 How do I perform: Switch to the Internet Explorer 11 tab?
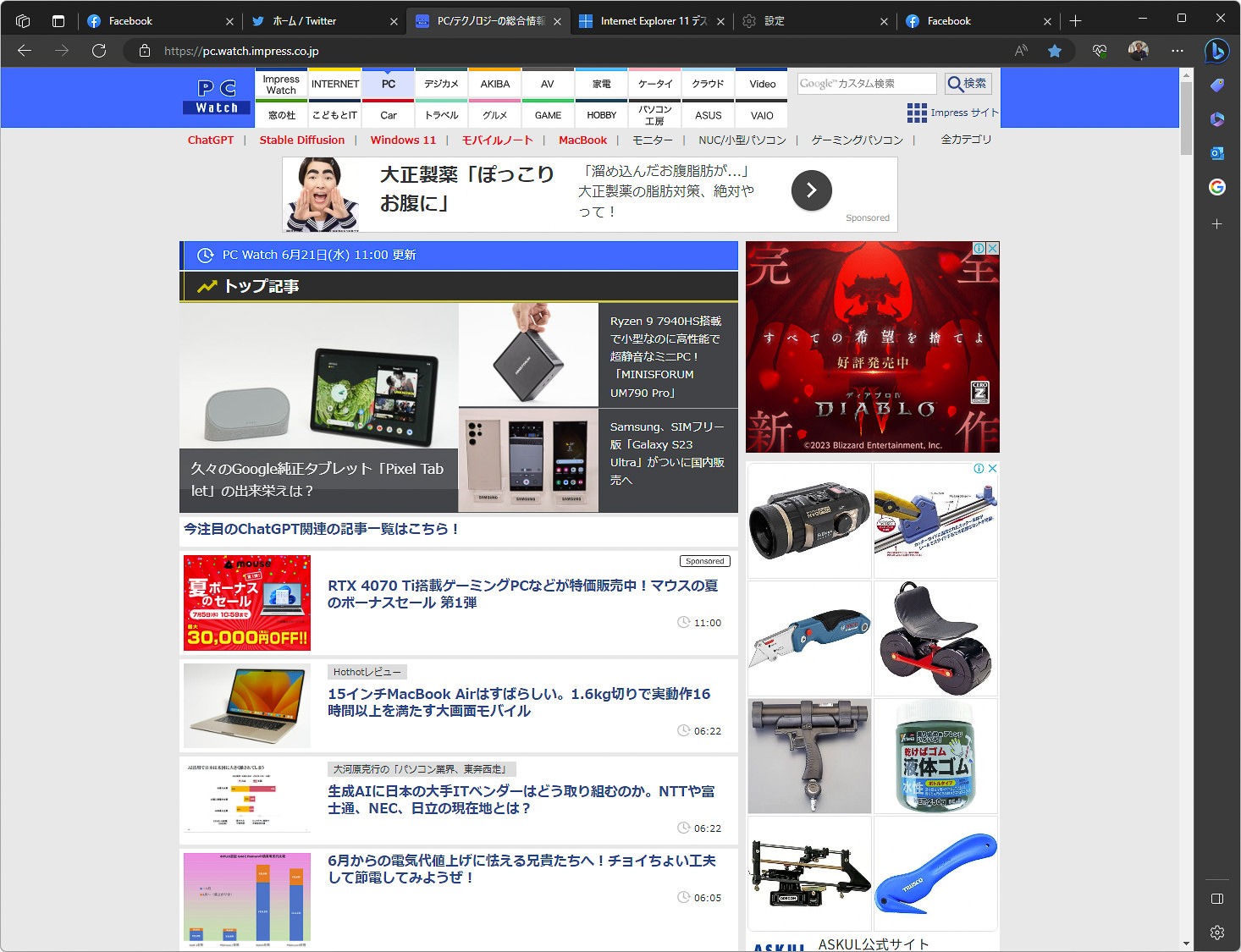tap(651, 21)
